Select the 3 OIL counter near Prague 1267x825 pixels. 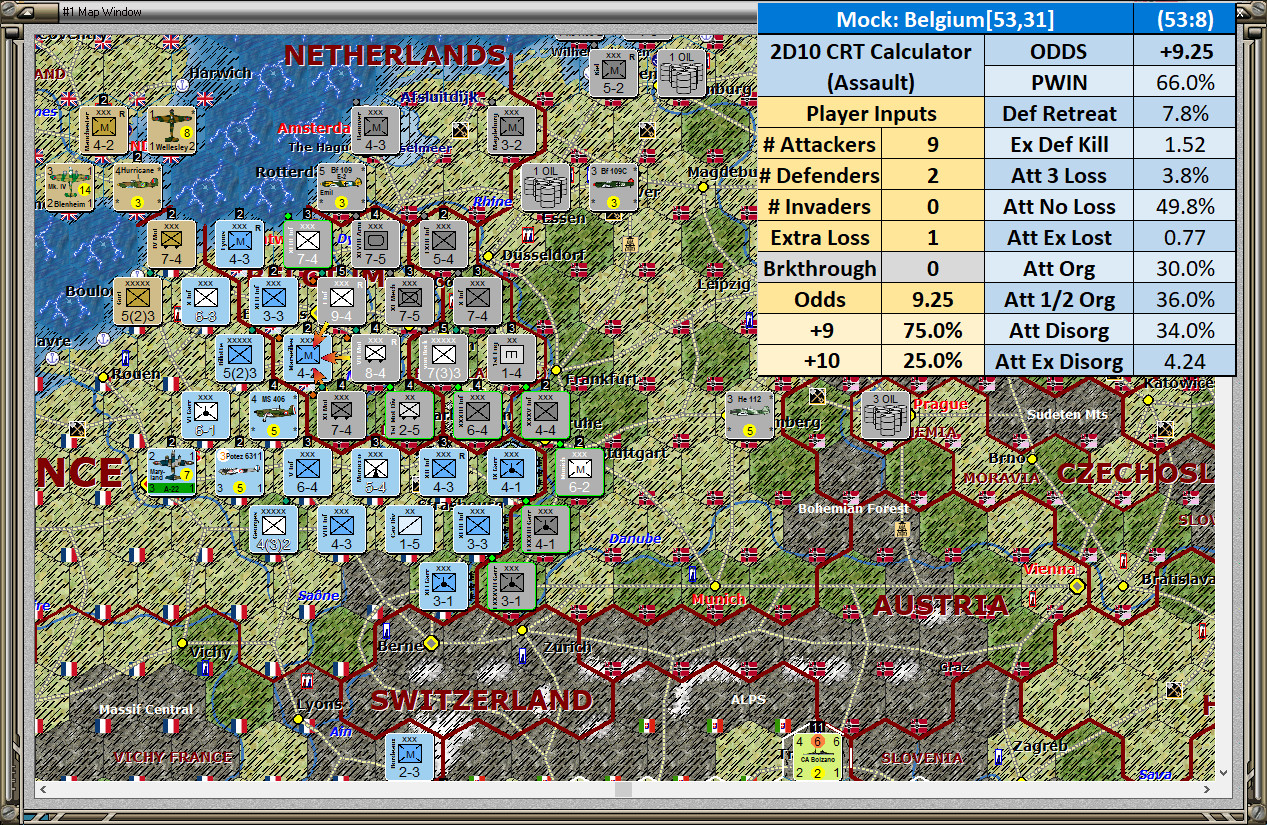[x=886, y=415]
